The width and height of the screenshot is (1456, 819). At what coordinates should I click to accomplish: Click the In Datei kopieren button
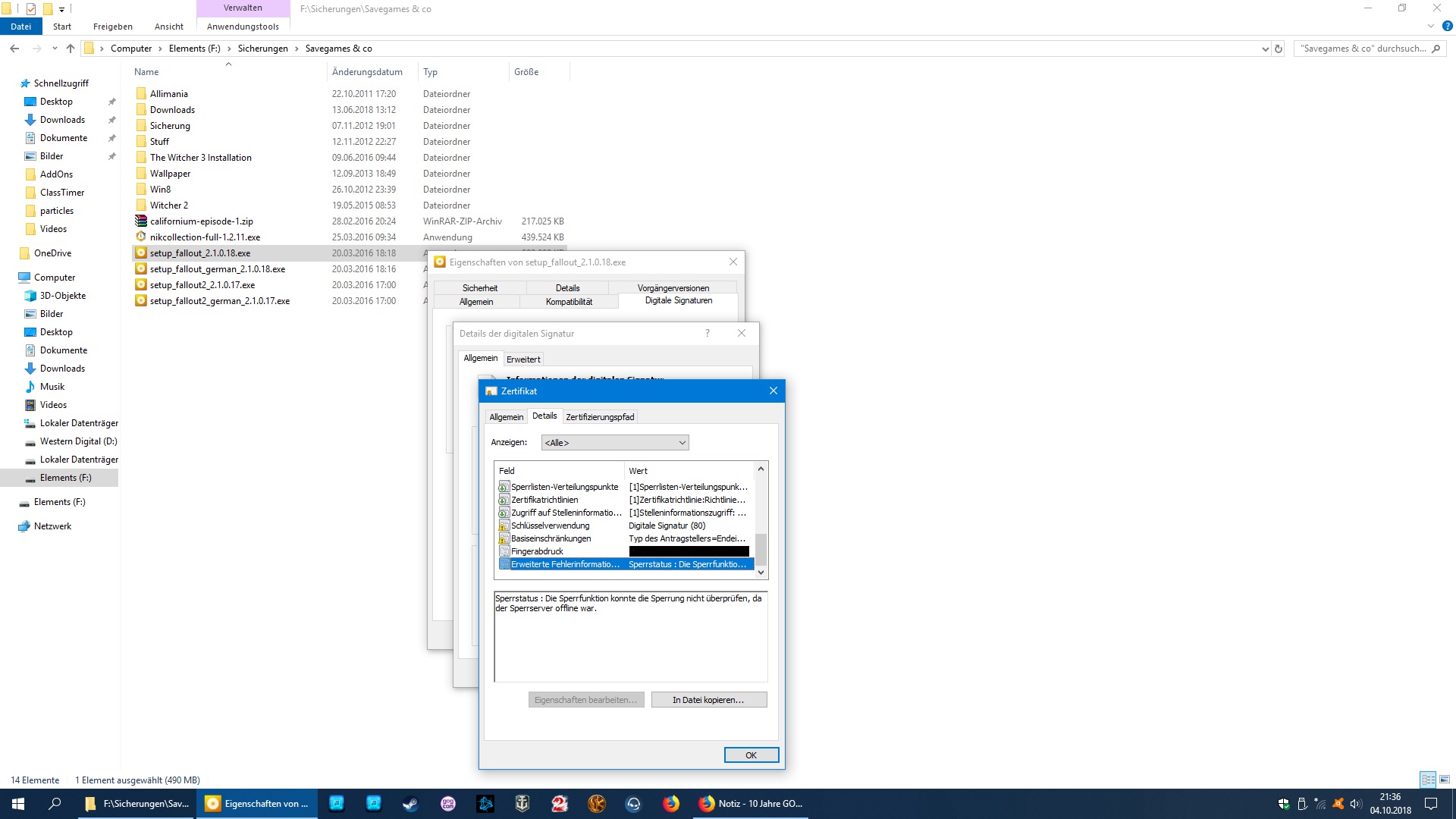[708, 700]
